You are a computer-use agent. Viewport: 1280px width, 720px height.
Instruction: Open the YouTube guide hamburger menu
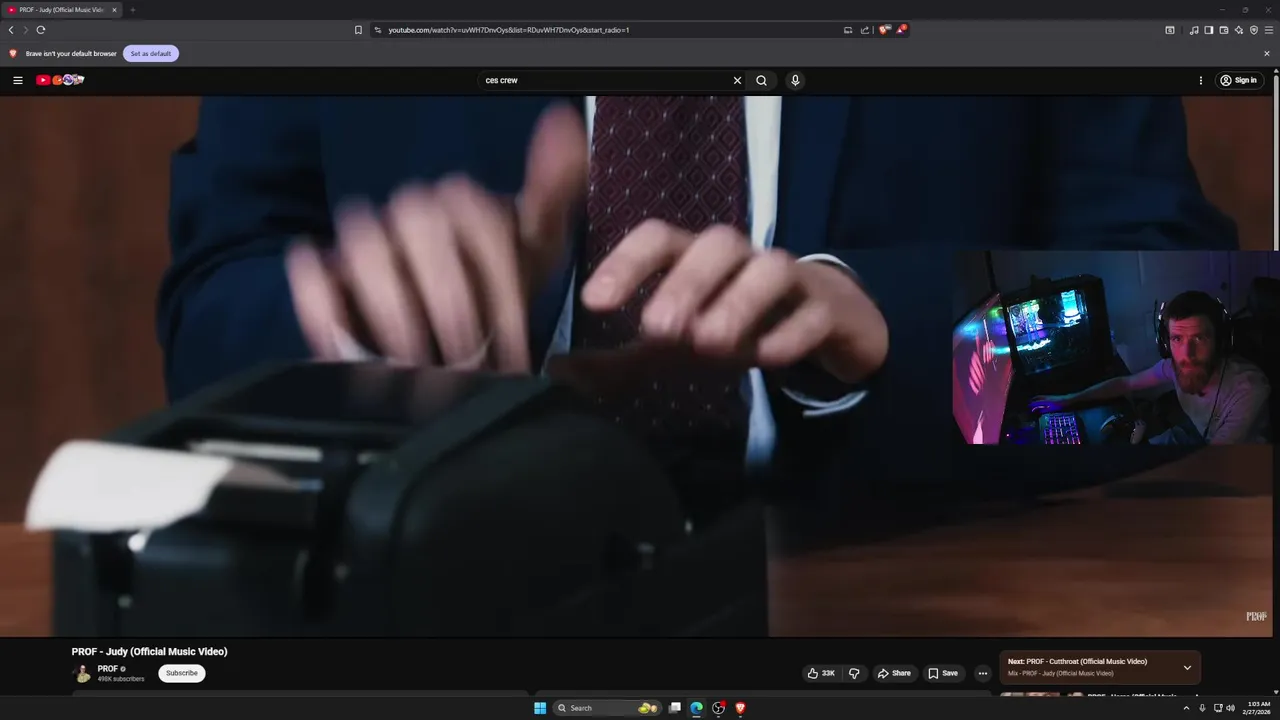[x=17, y=80]
